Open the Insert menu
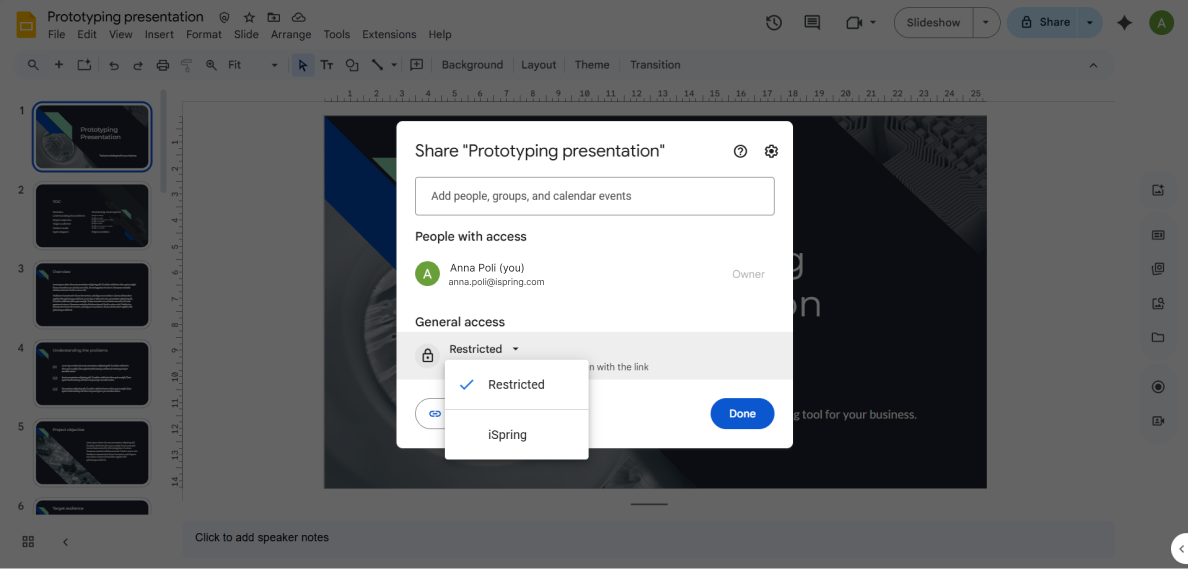The height and width of the screenshot is (569, 1188). 159,34
